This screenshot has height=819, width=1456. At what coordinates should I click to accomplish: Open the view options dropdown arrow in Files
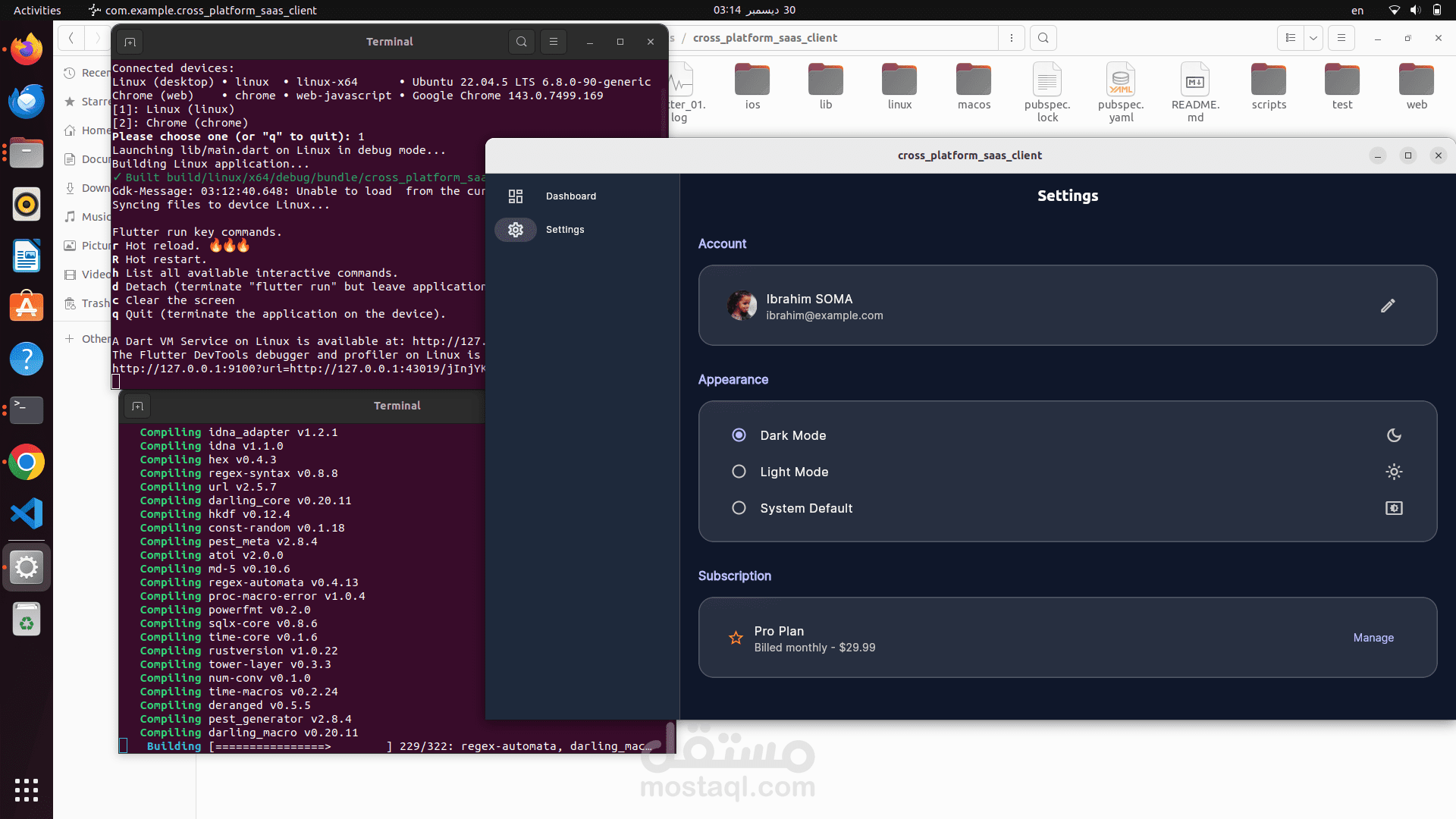pos(1313,38)
